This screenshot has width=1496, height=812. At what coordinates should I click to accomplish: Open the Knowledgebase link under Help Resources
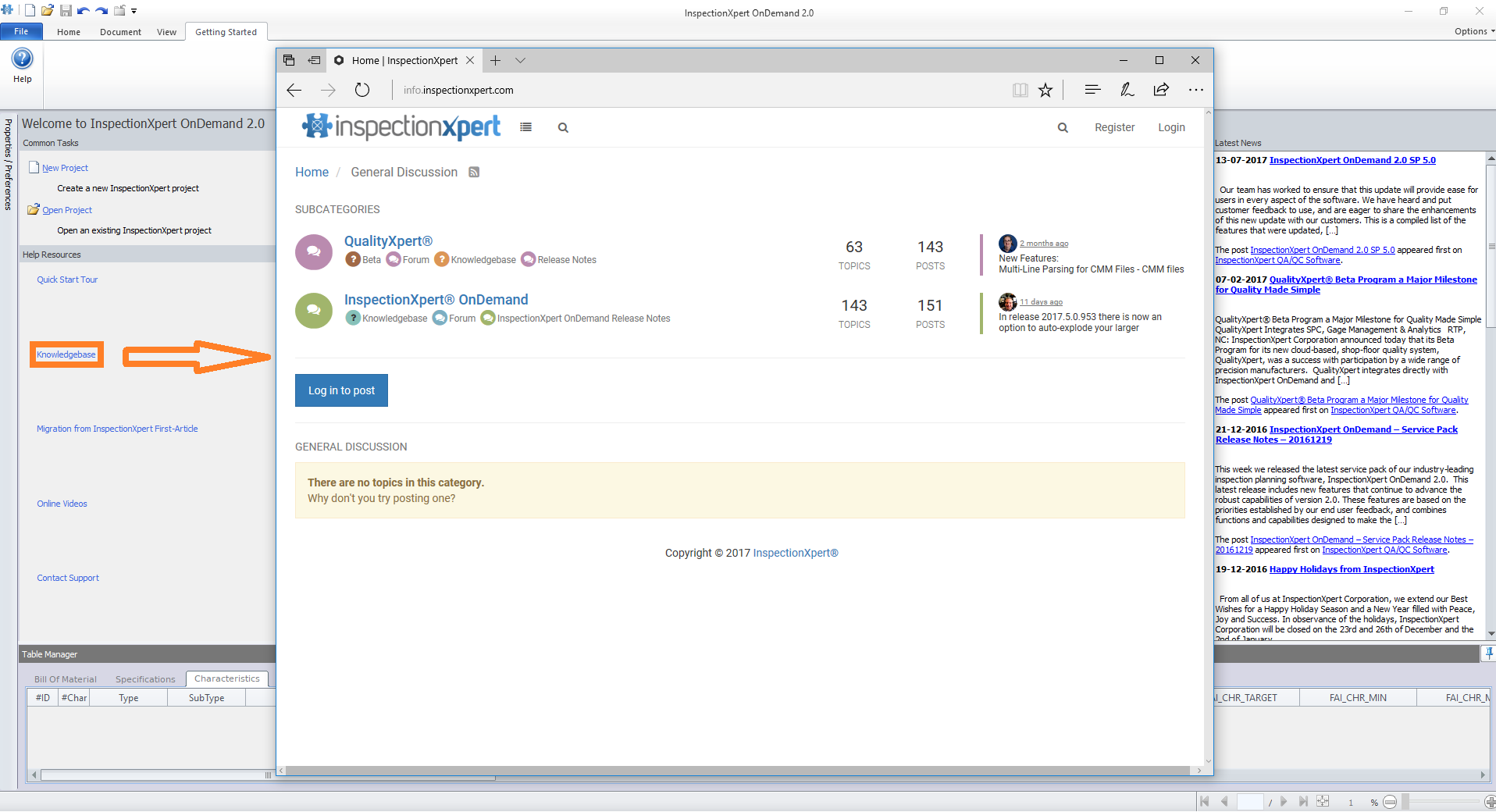coord(66,354)
